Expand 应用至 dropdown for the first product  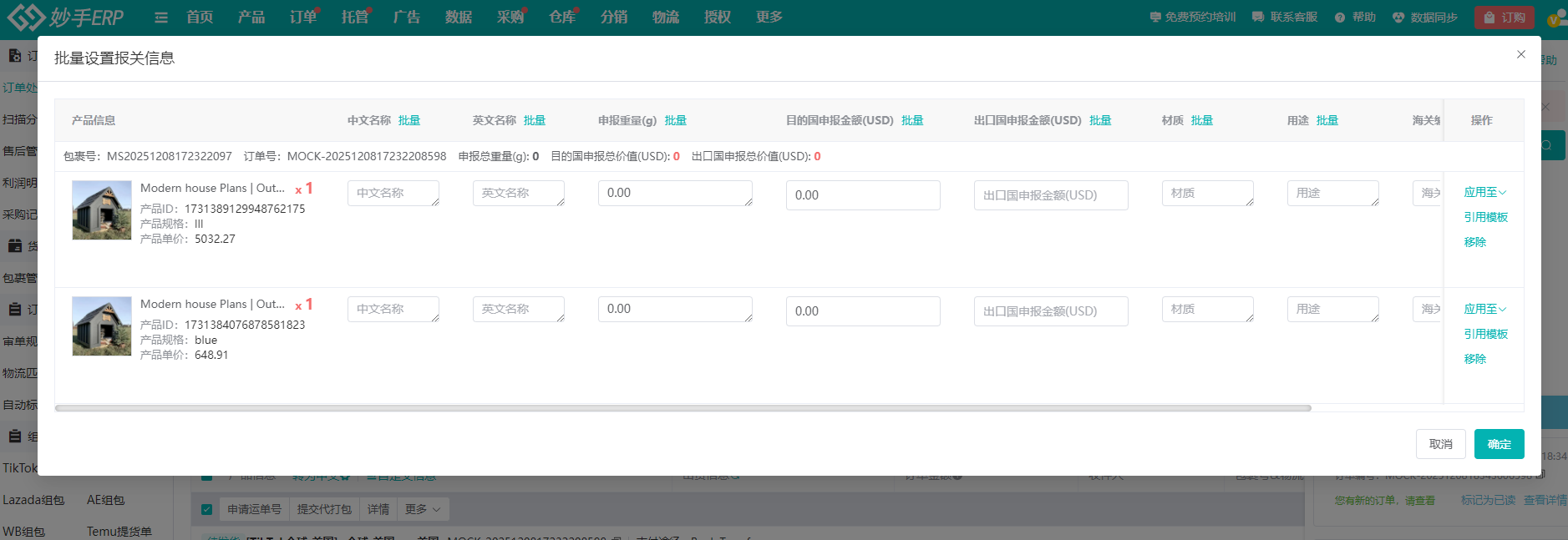1484,192
